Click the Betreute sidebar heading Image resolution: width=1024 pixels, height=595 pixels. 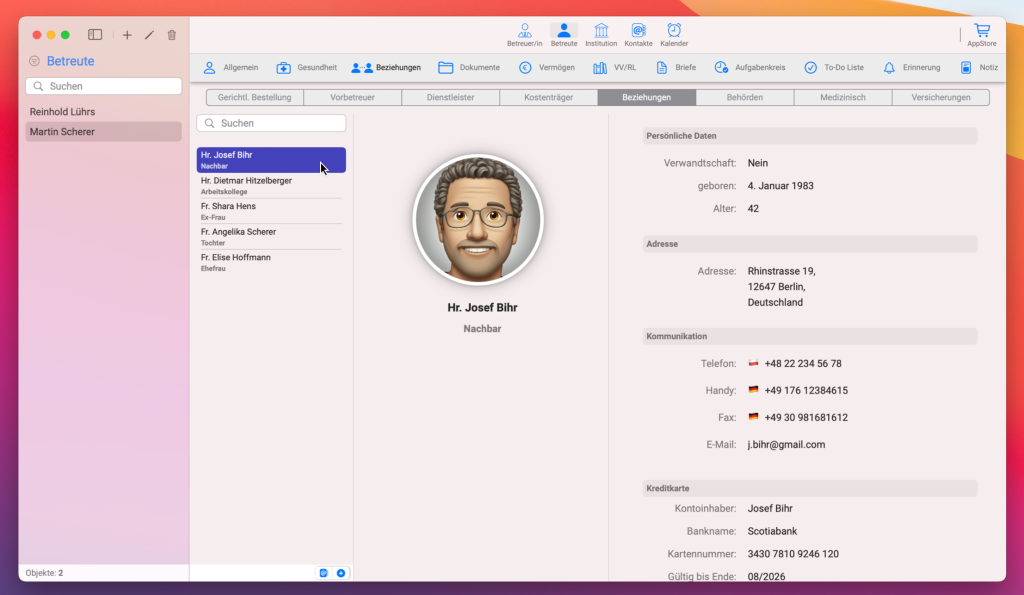(x=71, y=61)
